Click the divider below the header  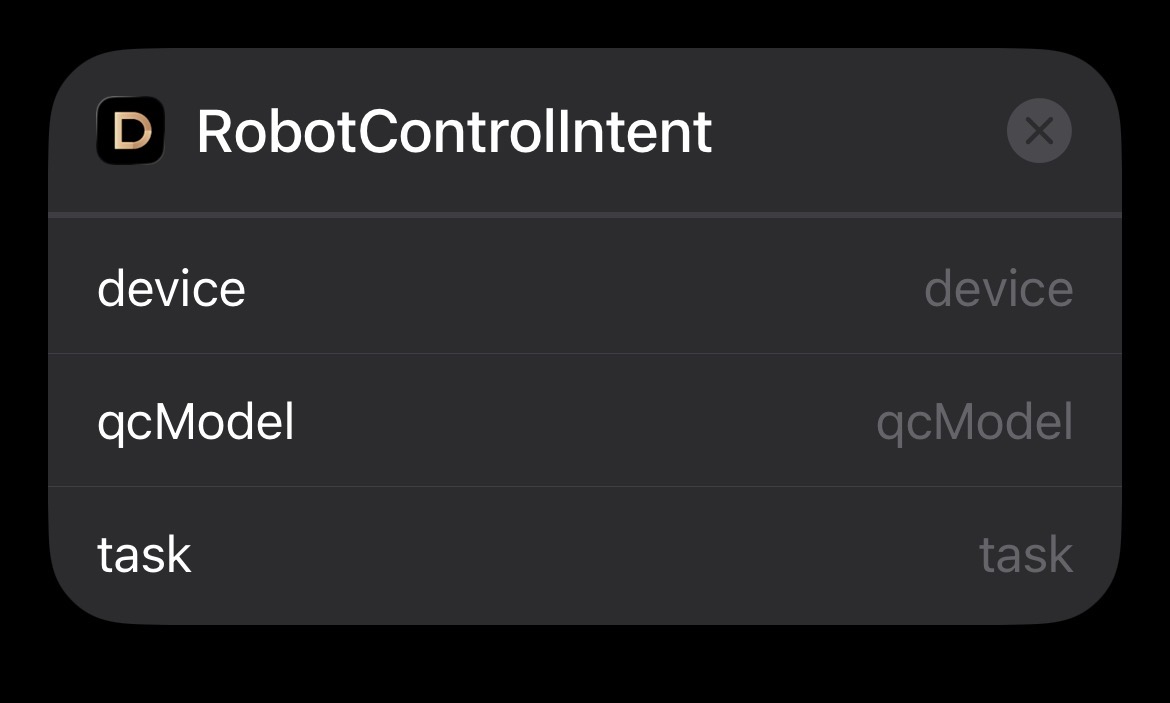tap(585, 214)
